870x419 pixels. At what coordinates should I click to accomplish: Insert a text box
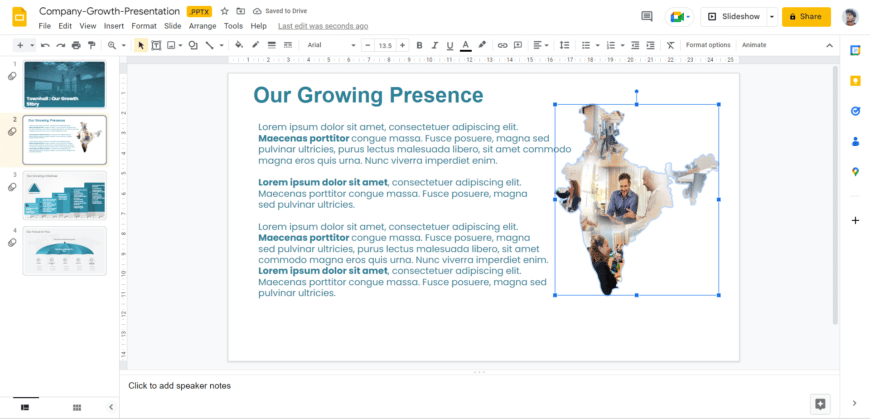(156, 45)
